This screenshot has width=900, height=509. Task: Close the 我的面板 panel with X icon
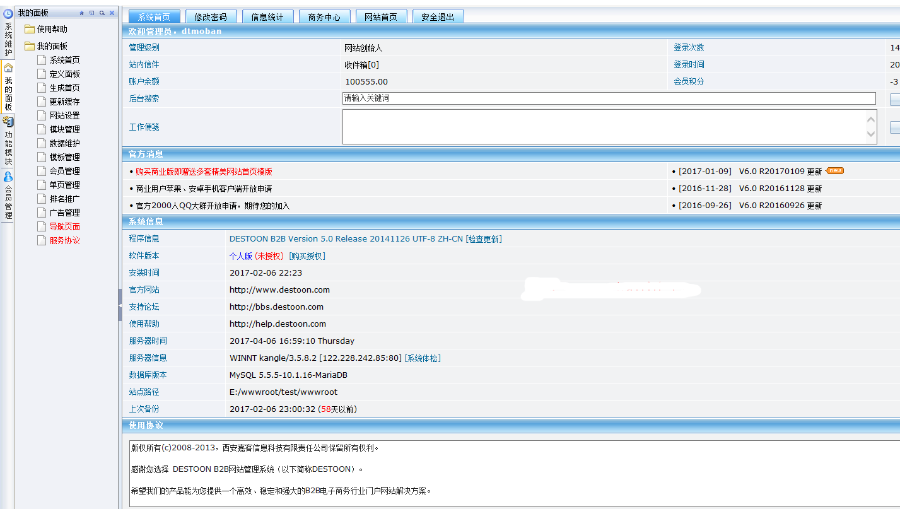(112, 13)
